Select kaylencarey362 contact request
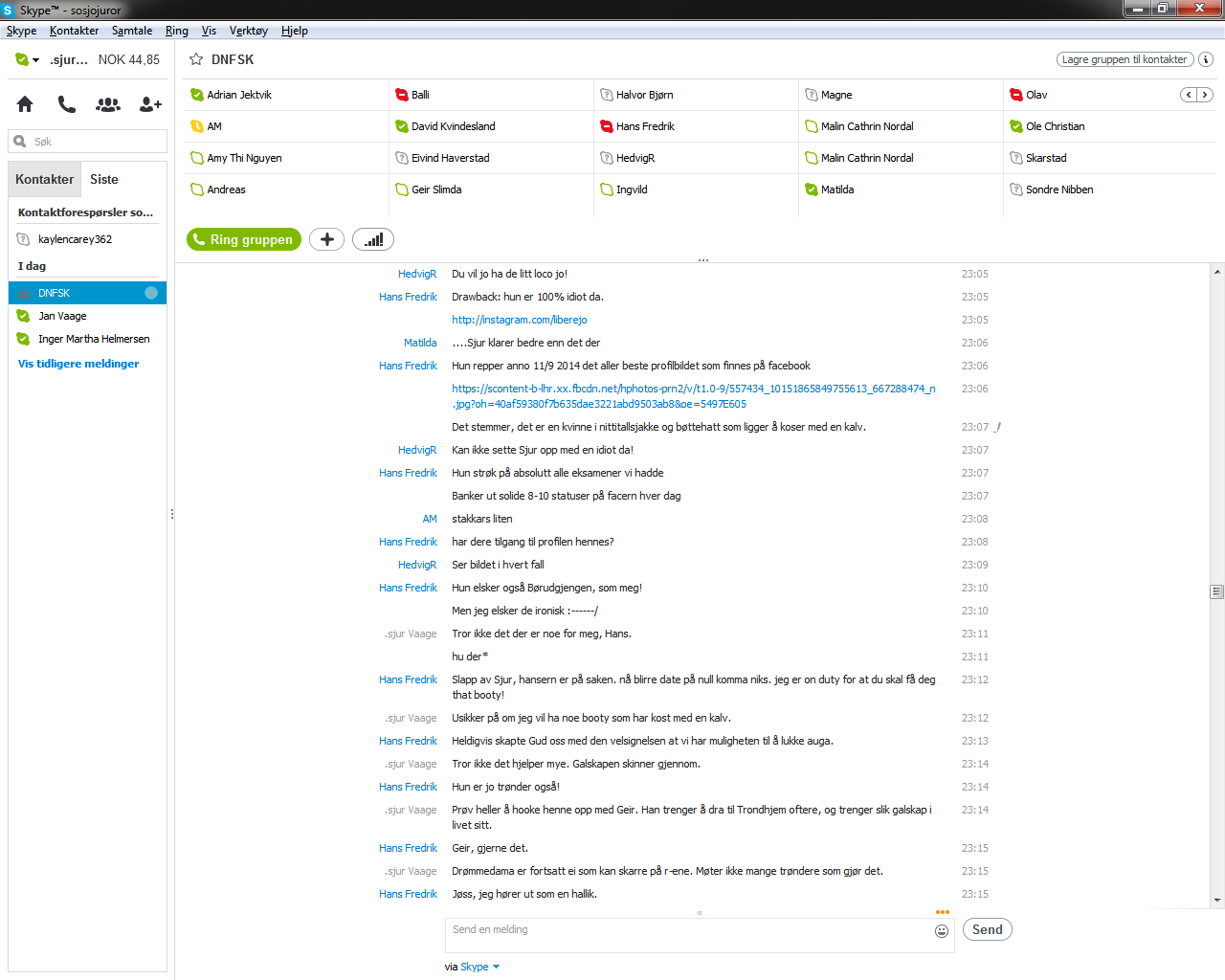Image resolution: width=1225 pixels, height=980 pixels. pos(87,239)
